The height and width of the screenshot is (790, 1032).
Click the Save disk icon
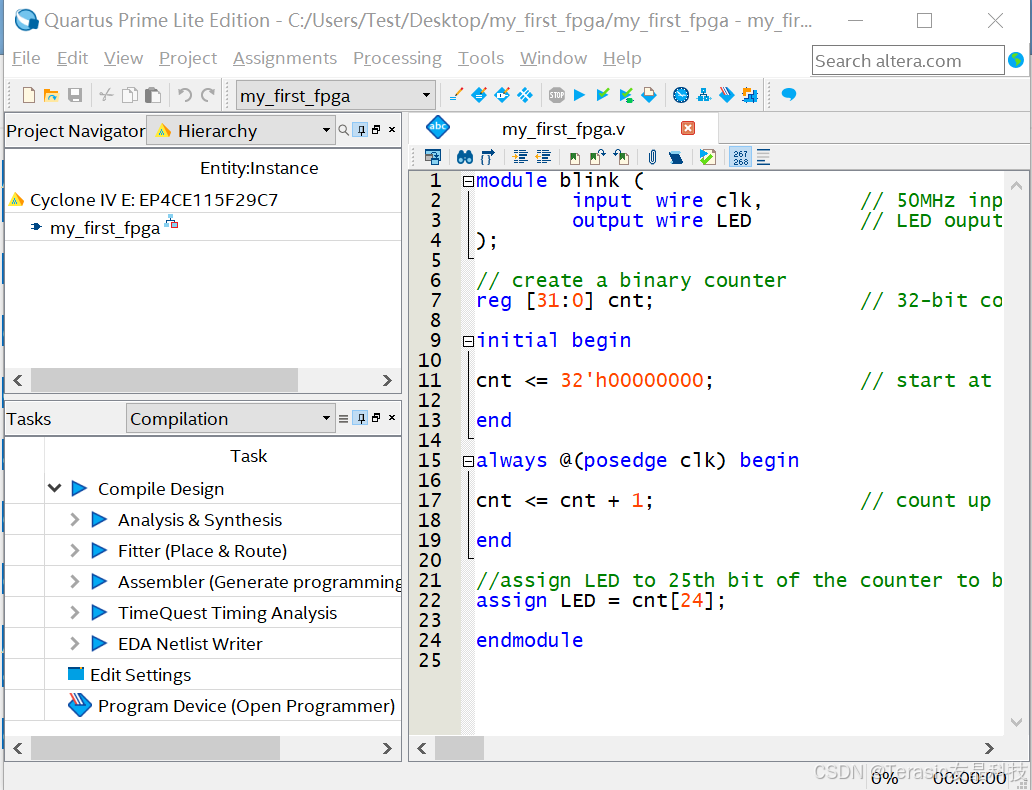pos(75,95)
